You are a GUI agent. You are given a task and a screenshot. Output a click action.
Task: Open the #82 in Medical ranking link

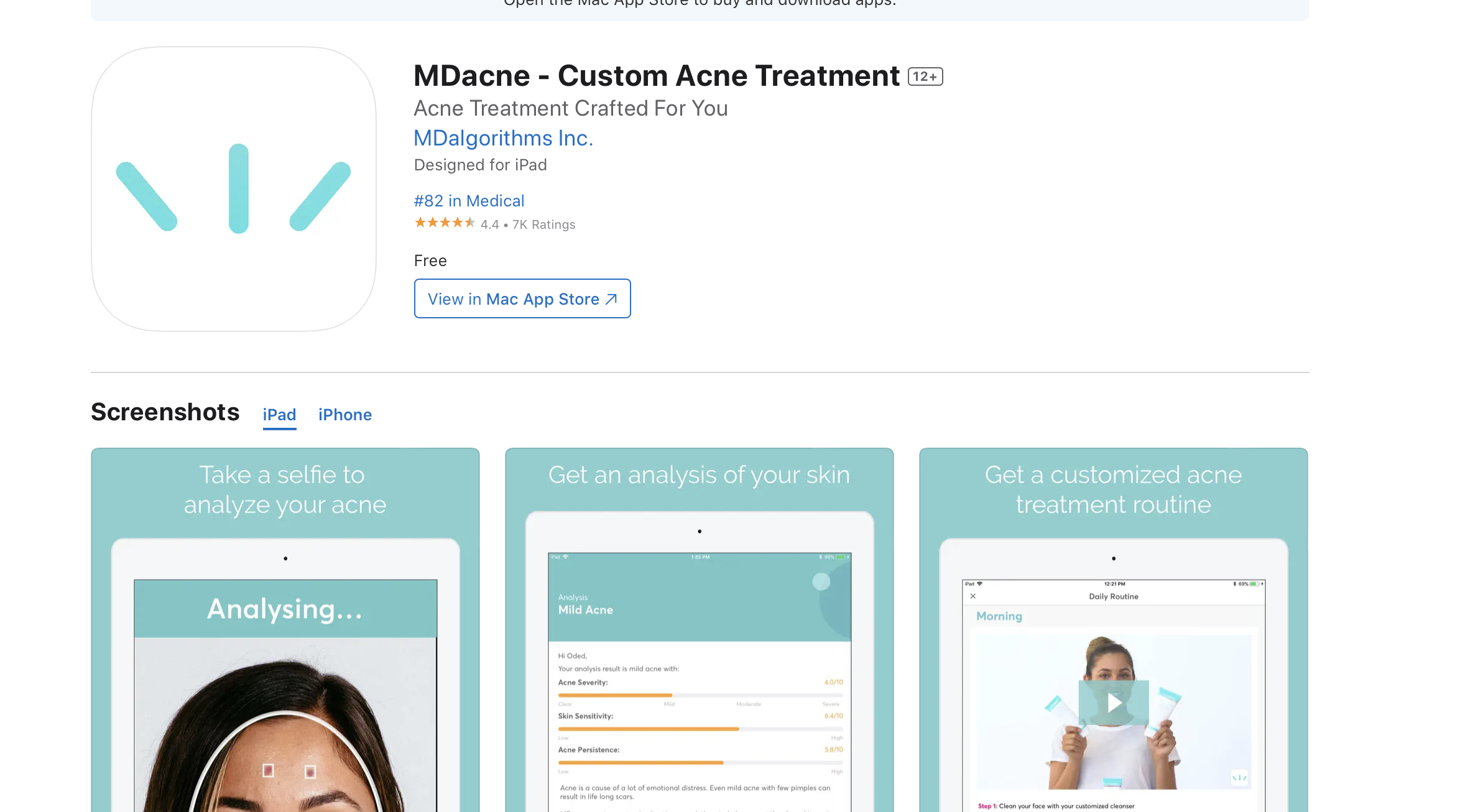[469, 201]
